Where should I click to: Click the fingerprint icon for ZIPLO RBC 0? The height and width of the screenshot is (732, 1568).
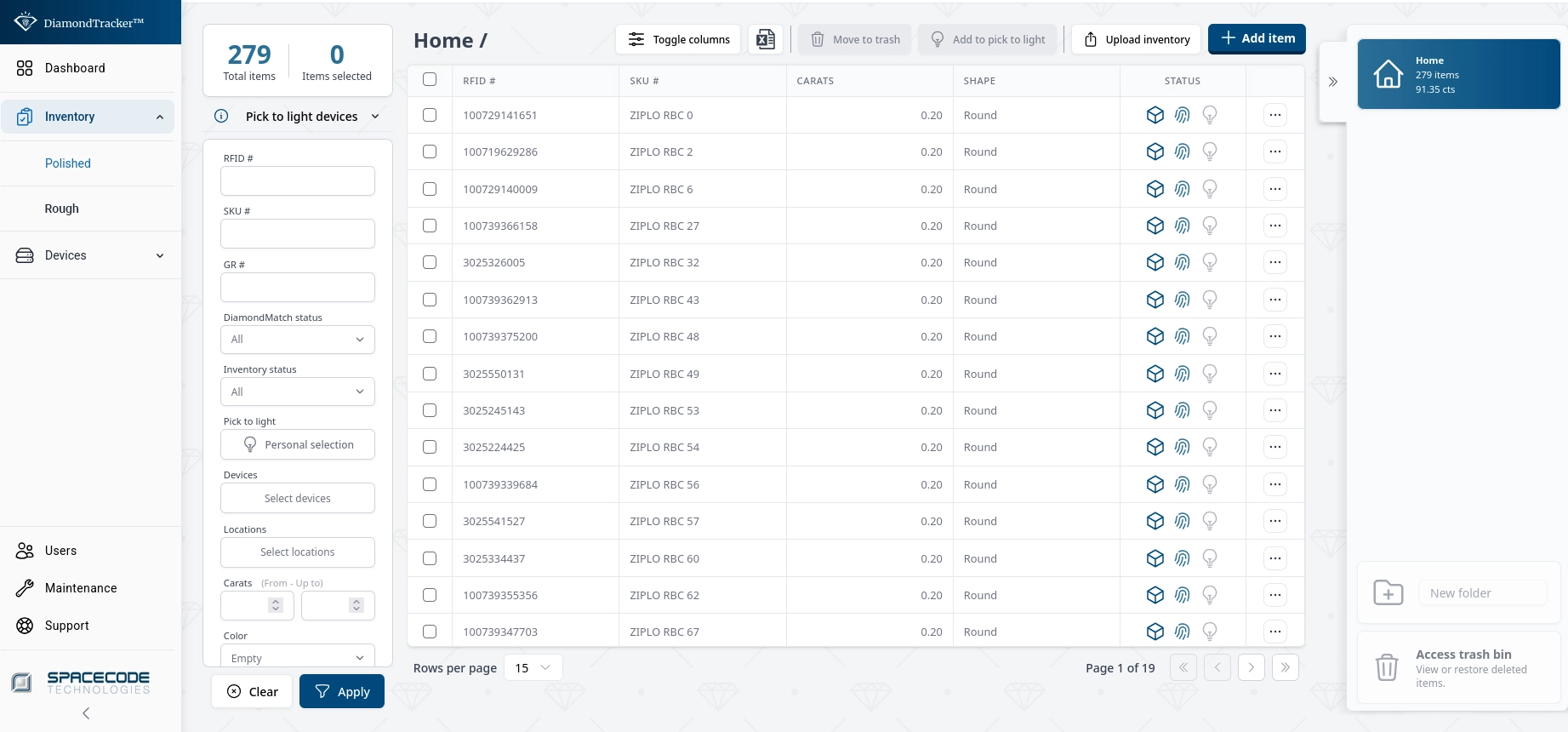coord(1182,115)
